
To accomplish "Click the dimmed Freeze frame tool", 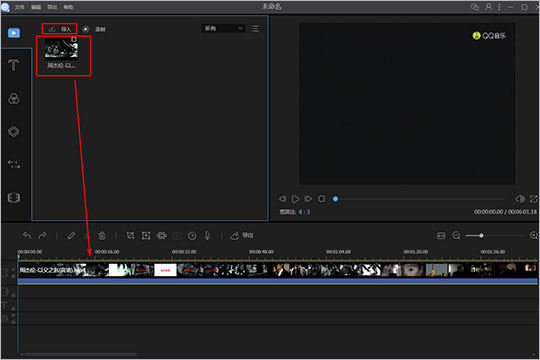I will (177, 236).
